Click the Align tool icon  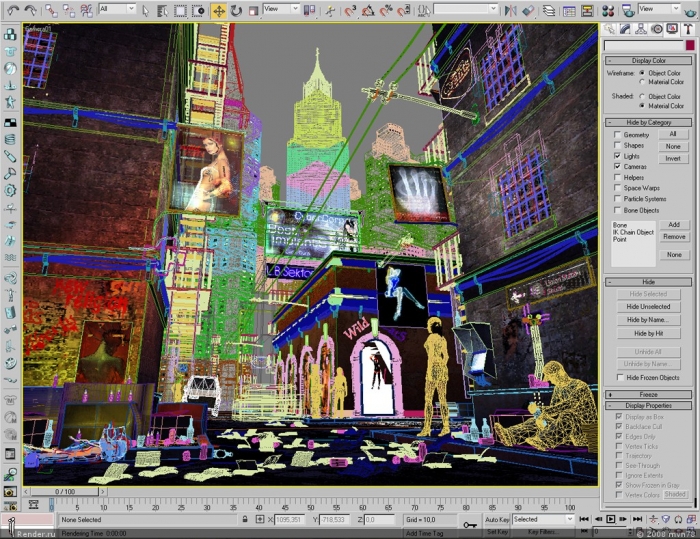(x=528, y=10)
